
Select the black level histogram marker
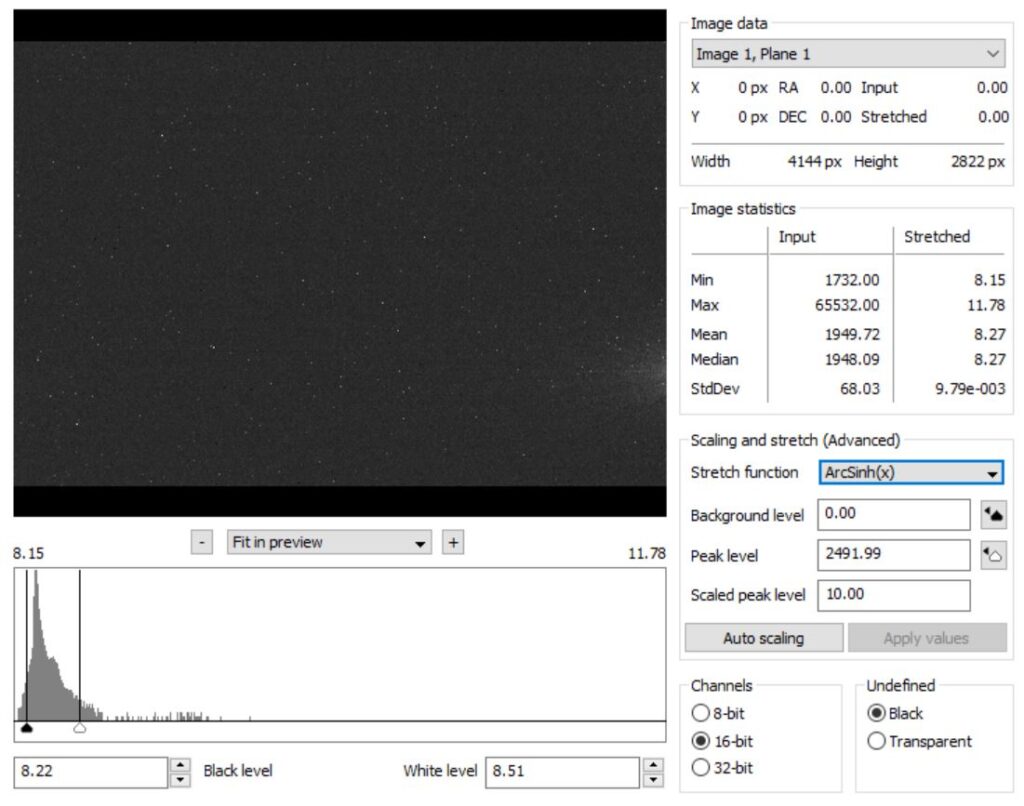click(x=26, y=728)
